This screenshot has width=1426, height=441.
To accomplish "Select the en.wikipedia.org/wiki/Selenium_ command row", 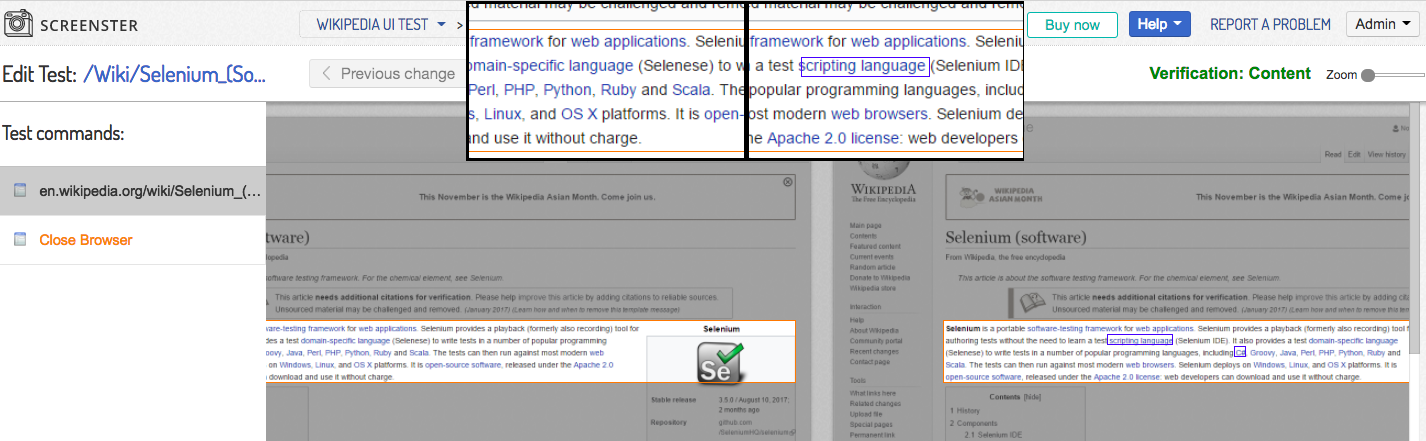I will (x=133, y=191).
